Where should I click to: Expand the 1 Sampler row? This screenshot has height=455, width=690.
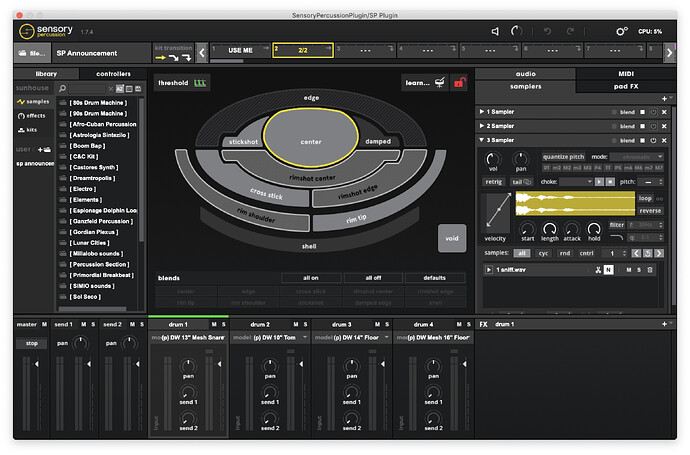(x=481, y=112)
